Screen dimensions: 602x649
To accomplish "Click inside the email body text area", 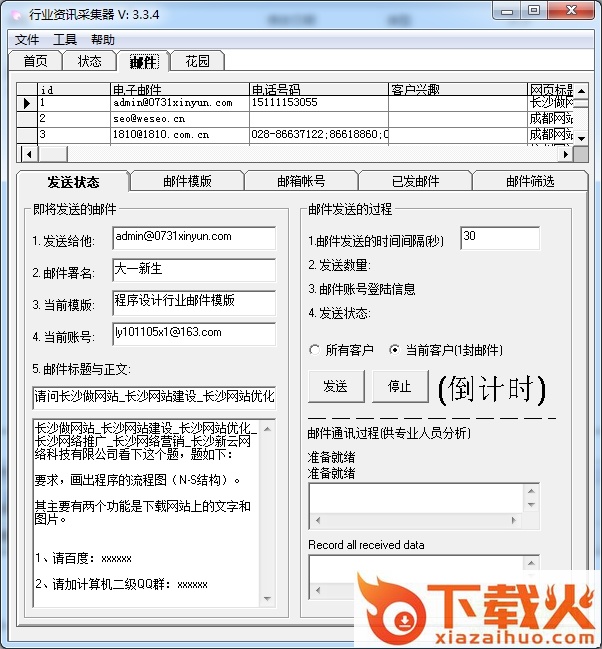I will [146, 513].
